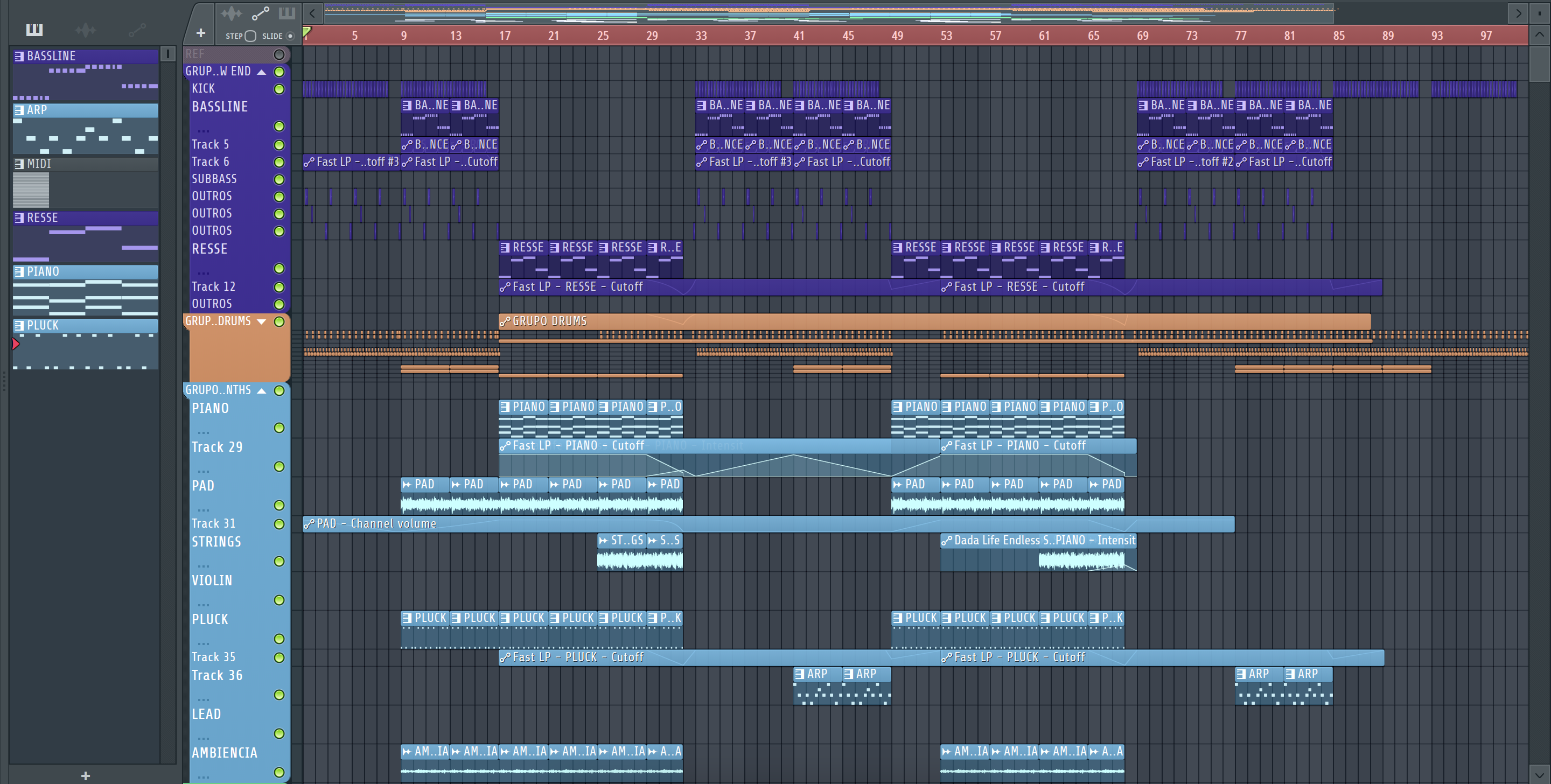Add a new pattern with the bottom plus button

[86, 775]
